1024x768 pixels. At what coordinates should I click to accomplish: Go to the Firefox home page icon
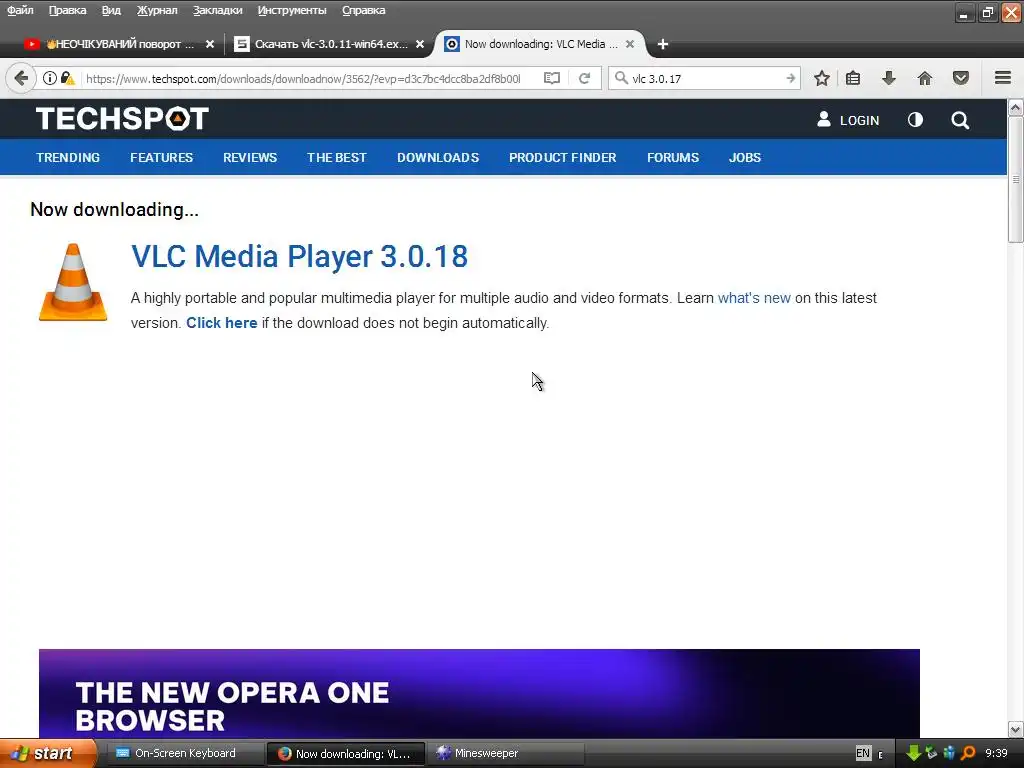point(925,78)
